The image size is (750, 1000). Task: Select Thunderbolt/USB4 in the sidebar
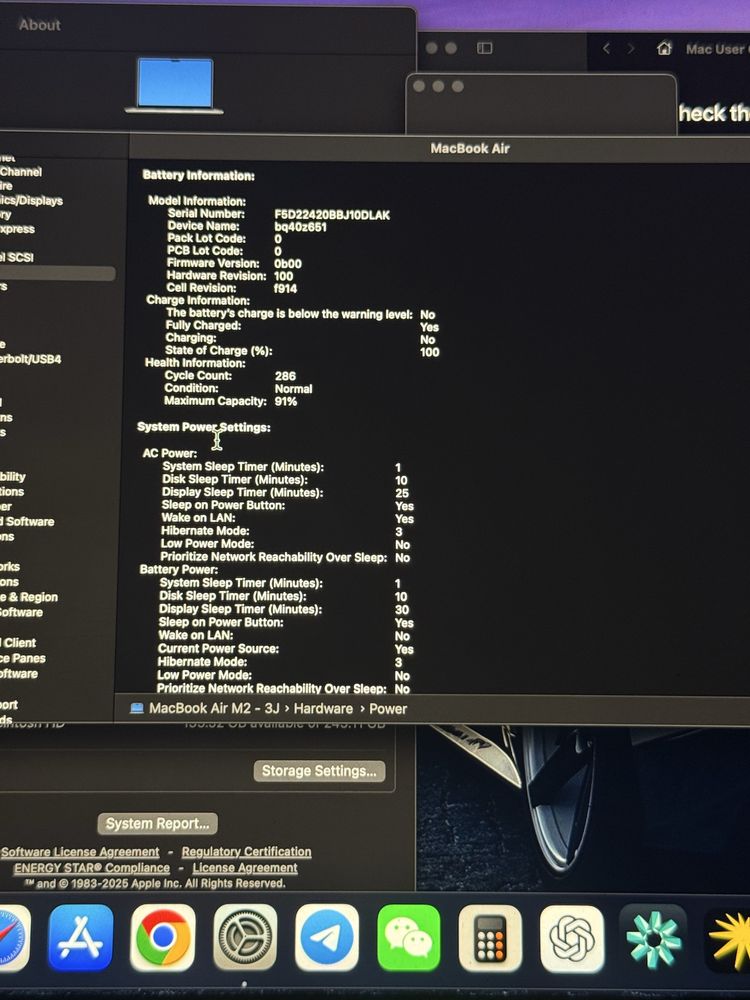(31, 359)
